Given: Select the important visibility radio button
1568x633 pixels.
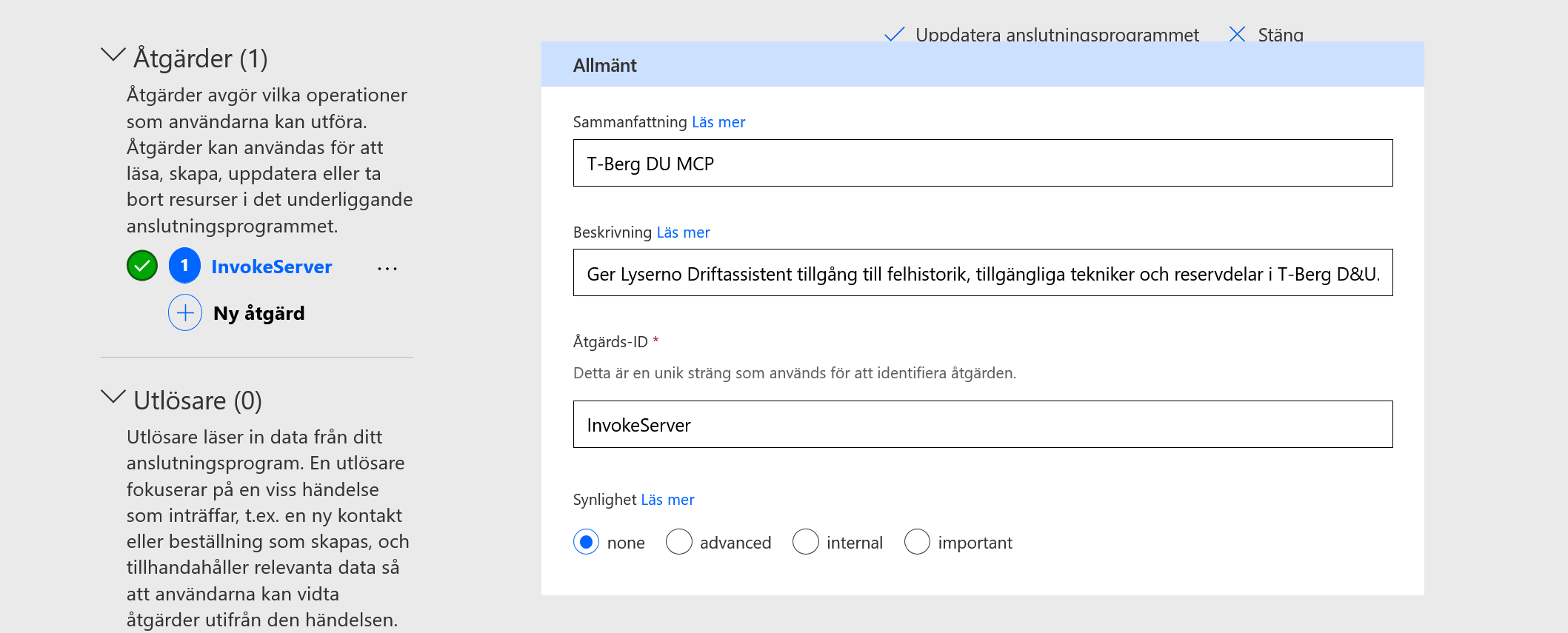Looking at the screenshot, I should tap(917, 542).
